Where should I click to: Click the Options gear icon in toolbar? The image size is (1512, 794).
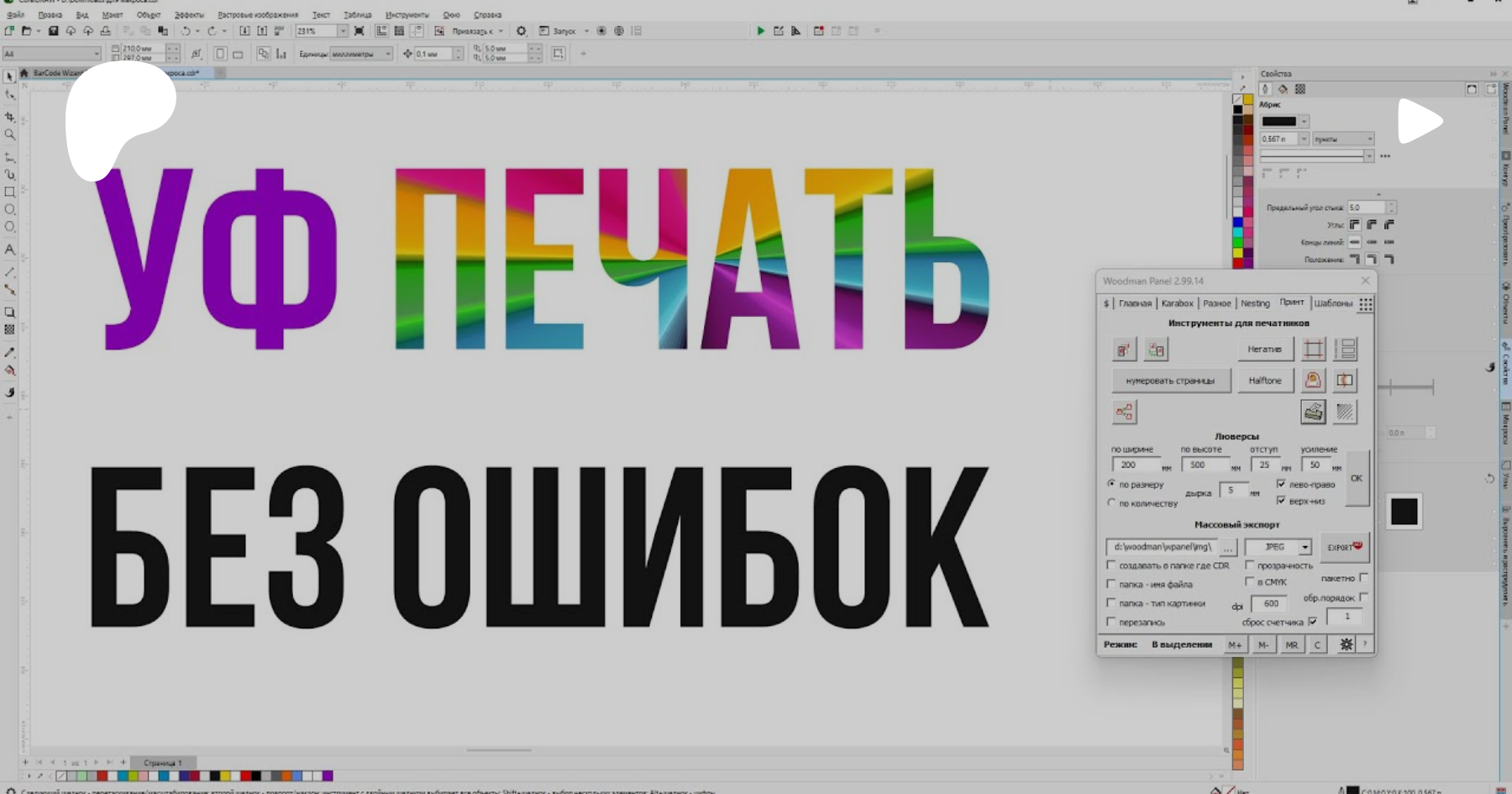(522, 31)
